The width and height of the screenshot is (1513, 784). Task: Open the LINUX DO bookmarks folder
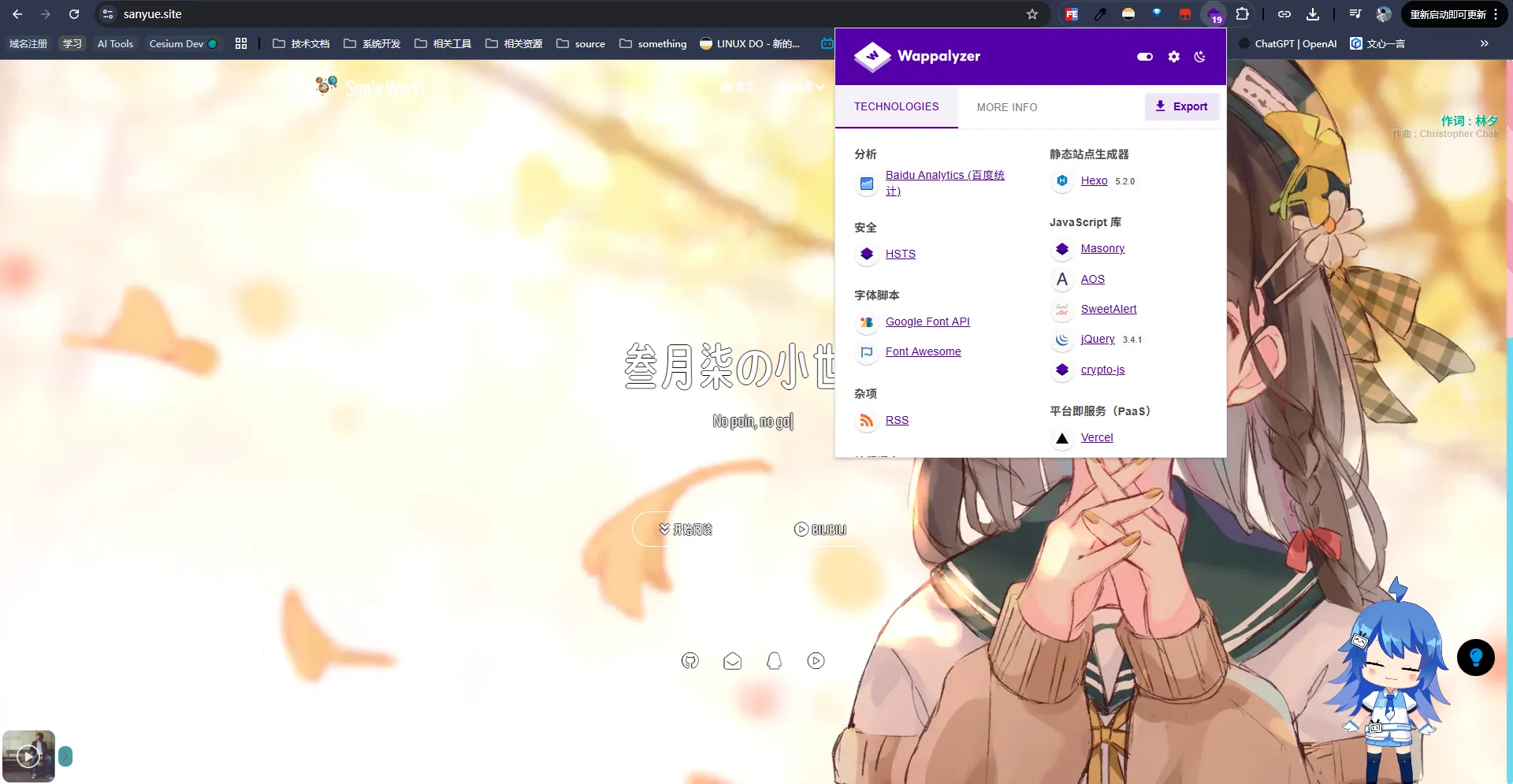pyautogui.click(x=747, y=43)
